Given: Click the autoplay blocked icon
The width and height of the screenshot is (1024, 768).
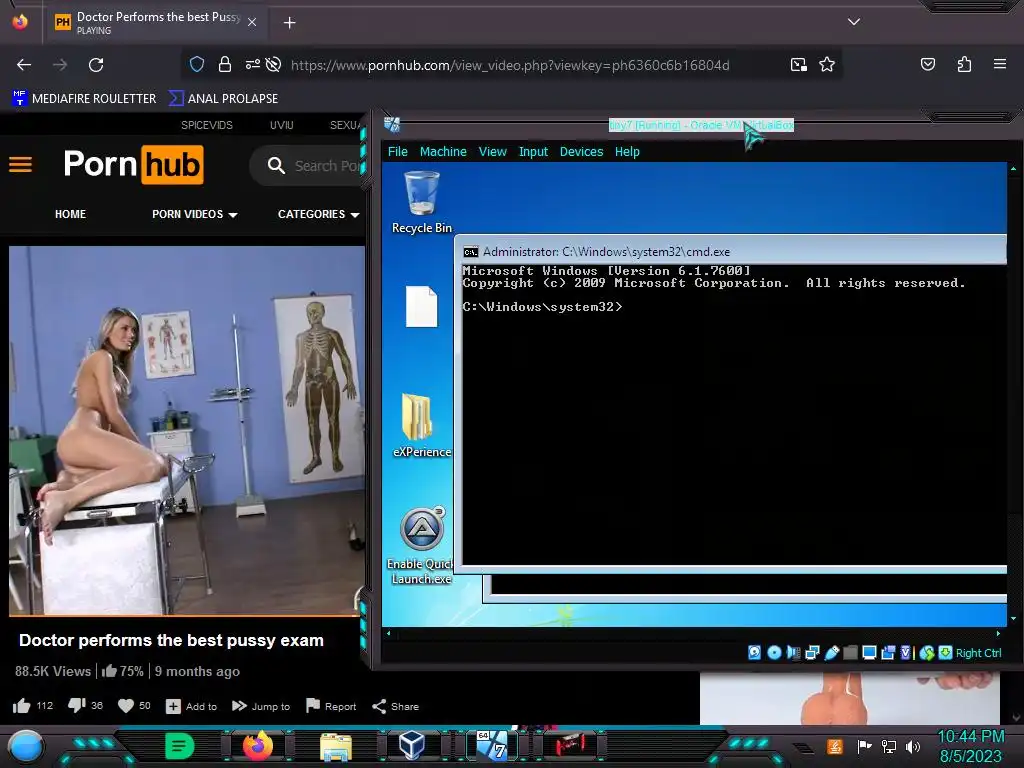Looking at the screenshot, I should 274,64.
